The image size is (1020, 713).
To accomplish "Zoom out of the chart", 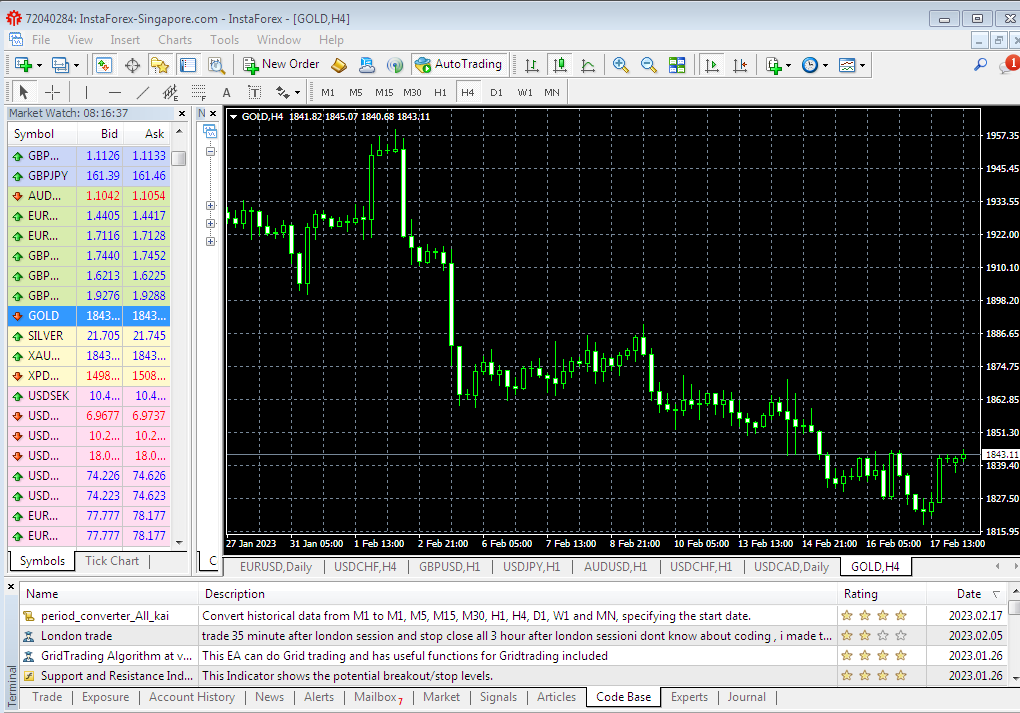I will pyautogui.click(x=649, y=65).
